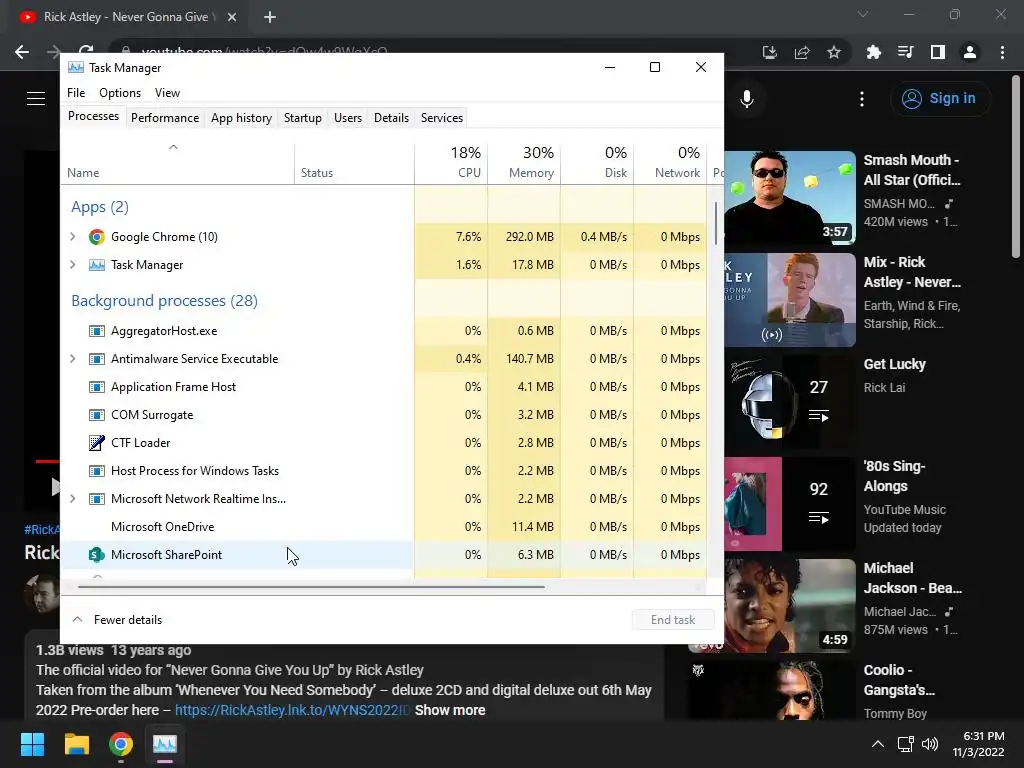Expand the Google Chrome process group
The height and width of the screenshot is (768, 1024).
point(72,237)
